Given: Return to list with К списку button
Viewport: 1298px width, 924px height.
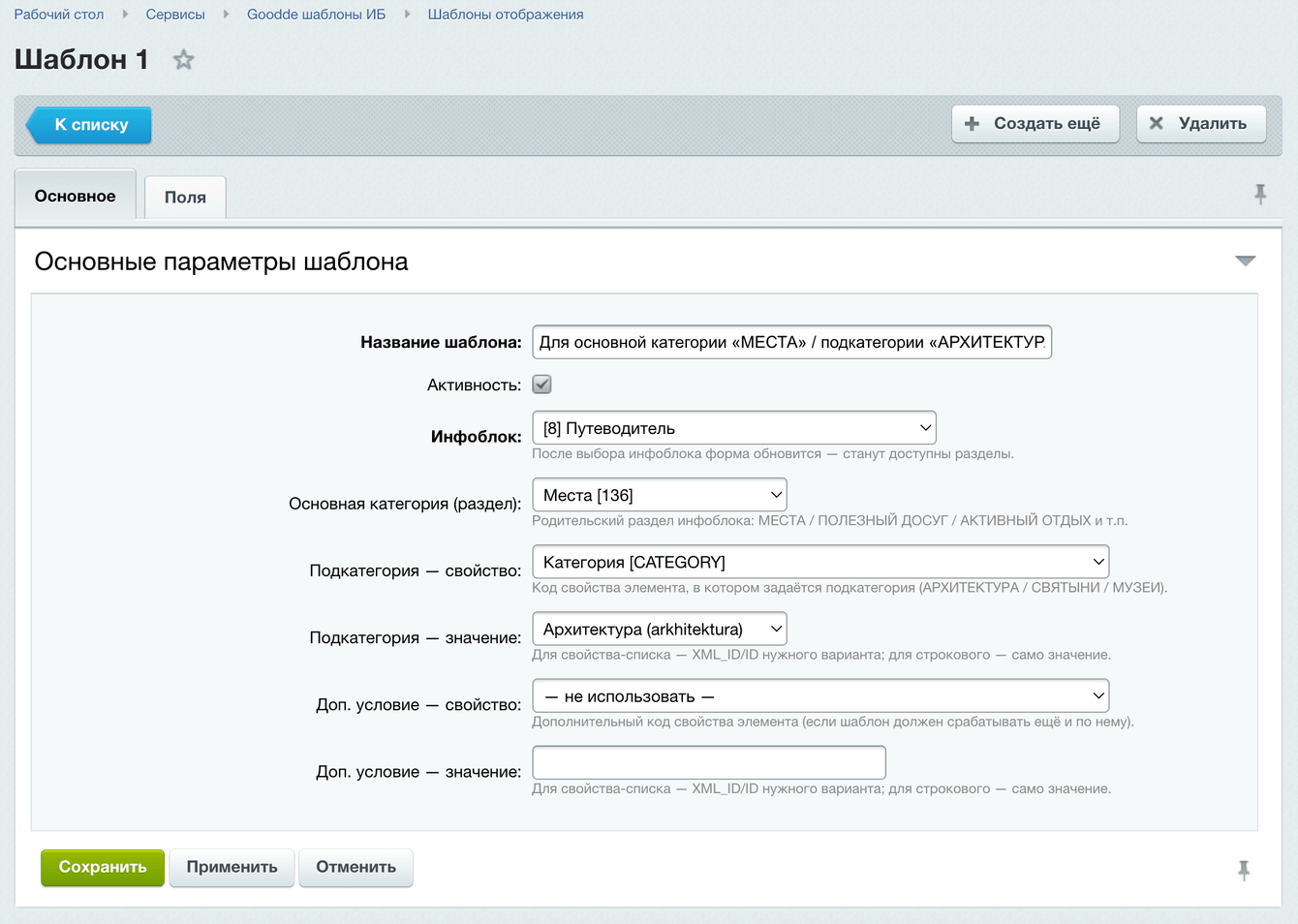Looking at the screenshot, I should pos(88,125).
